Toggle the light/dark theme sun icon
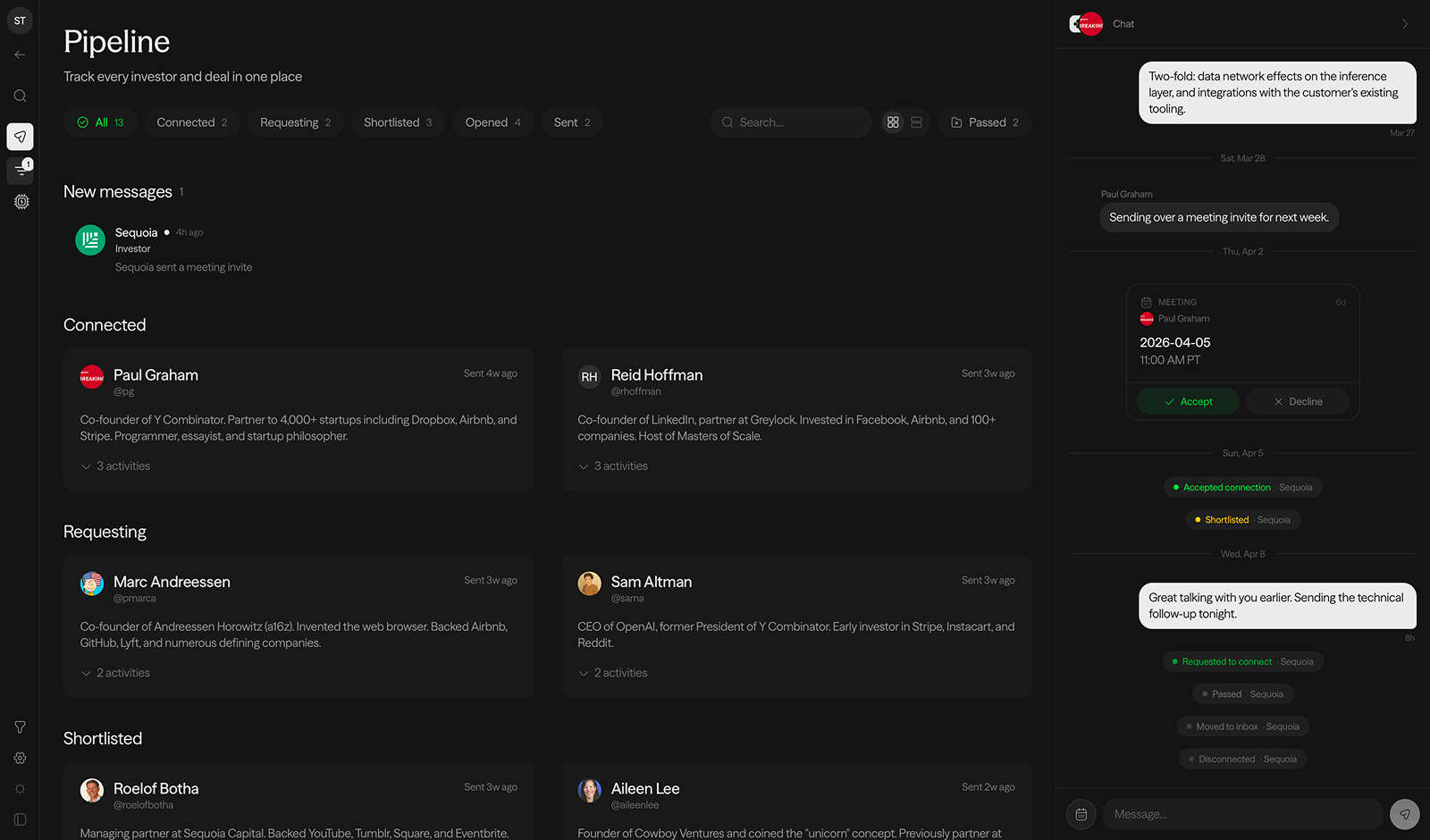This screenshot has width=1430, height=840. point(20,789)
